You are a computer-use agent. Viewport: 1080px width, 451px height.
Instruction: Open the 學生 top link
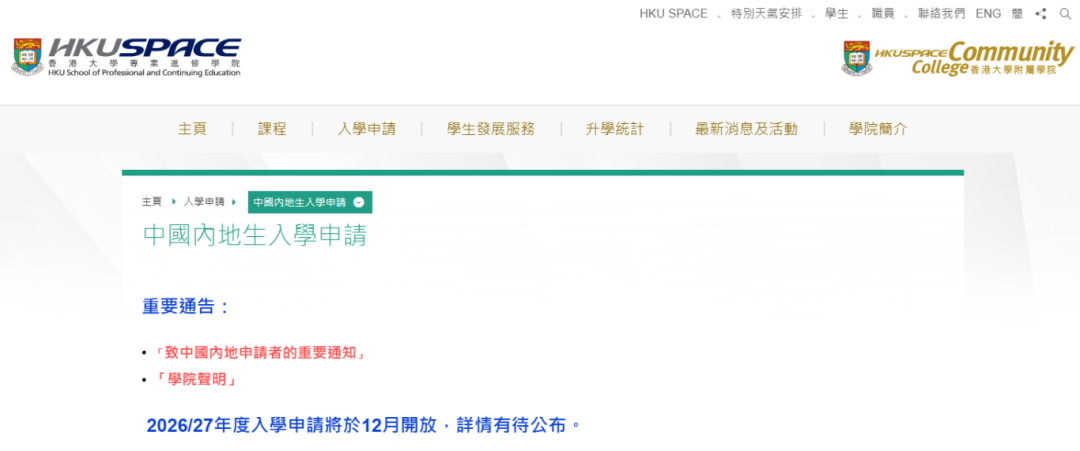837,14
